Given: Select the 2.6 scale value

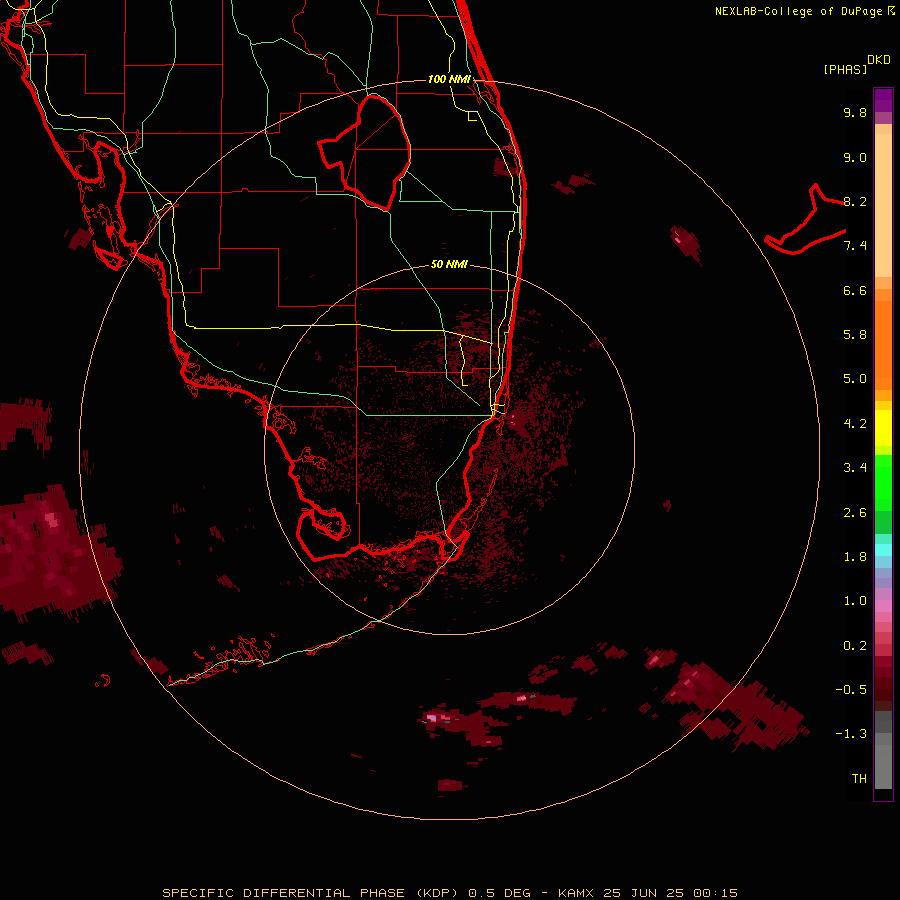Looking at the screenshot, I should [855, 513].
